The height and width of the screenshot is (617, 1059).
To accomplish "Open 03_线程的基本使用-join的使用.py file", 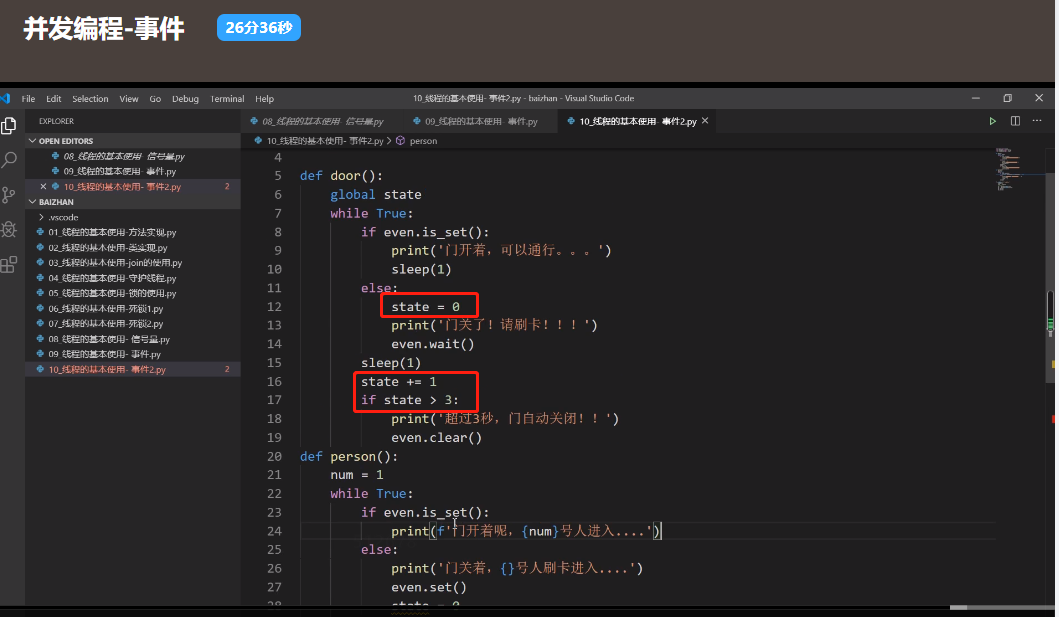I will 133,263.
